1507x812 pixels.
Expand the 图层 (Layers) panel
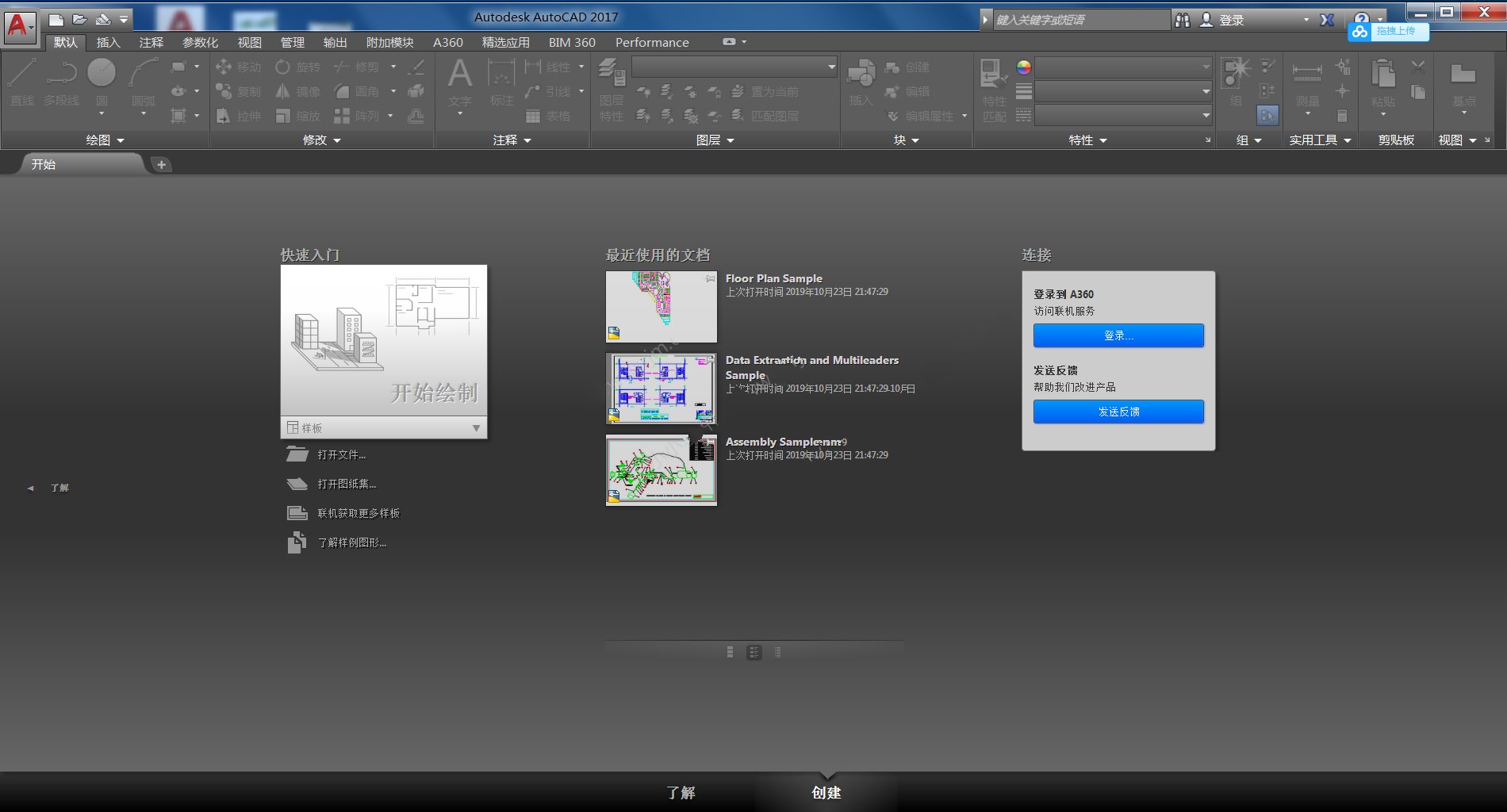click(x=715, y=140)
